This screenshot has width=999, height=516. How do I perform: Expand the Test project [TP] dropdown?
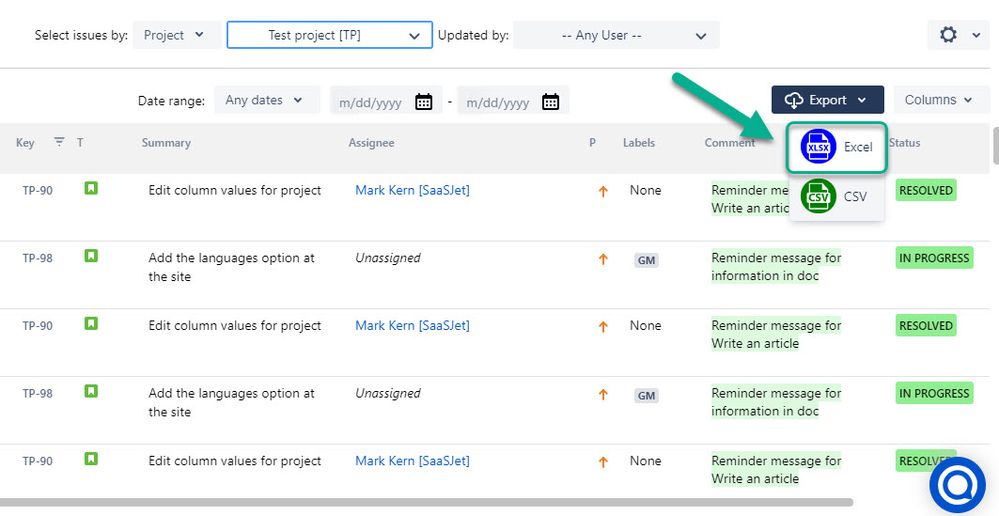[329, 35]
